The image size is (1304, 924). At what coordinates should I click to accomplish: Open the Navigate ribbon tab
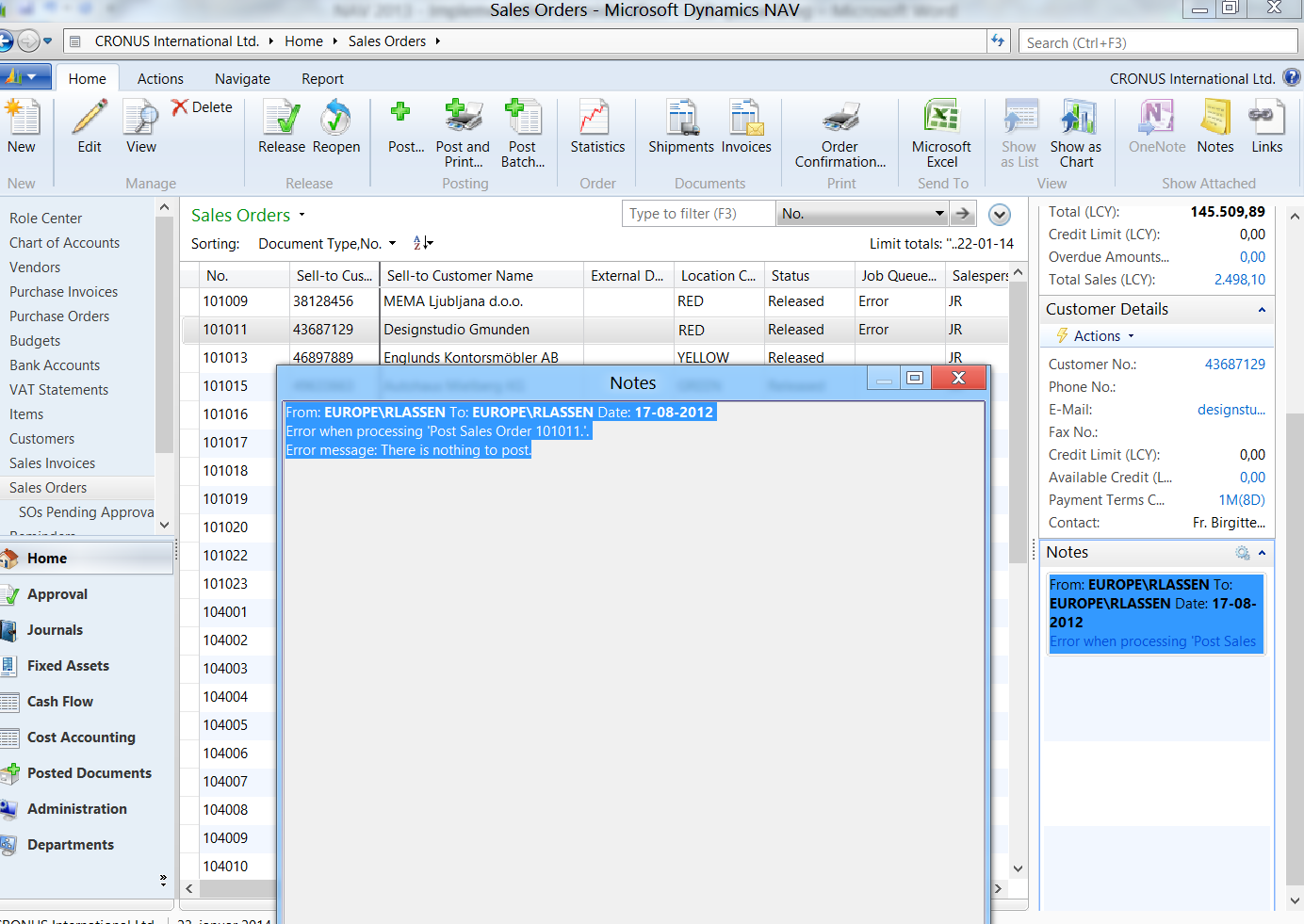point(242,79)
